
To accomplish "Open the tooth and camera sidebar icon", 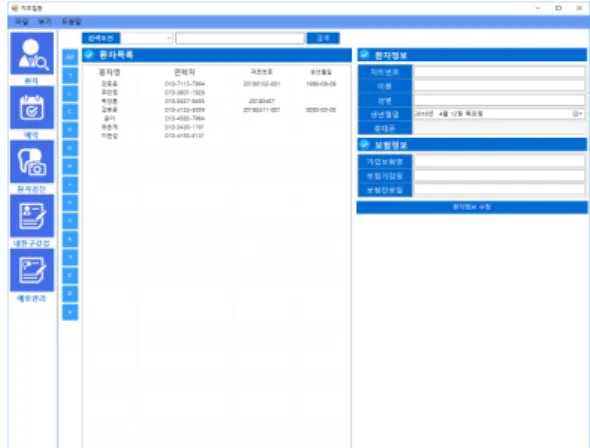I will (x=32, y=162).
